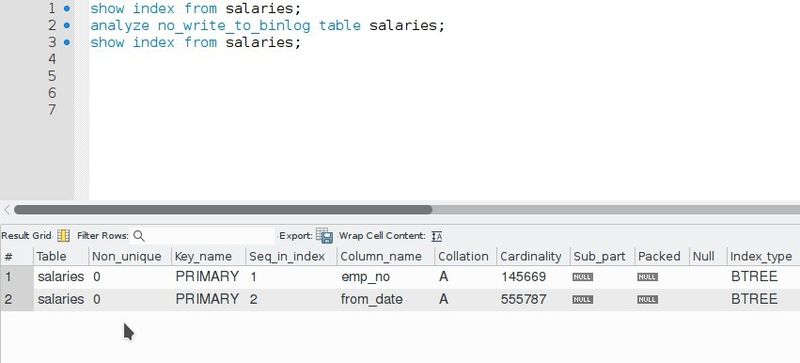Image resolution: width=800 pixels, height=363 pixels.
Task: Click the horizontal editor scrollbar thumb
Action: click(223, 209)
